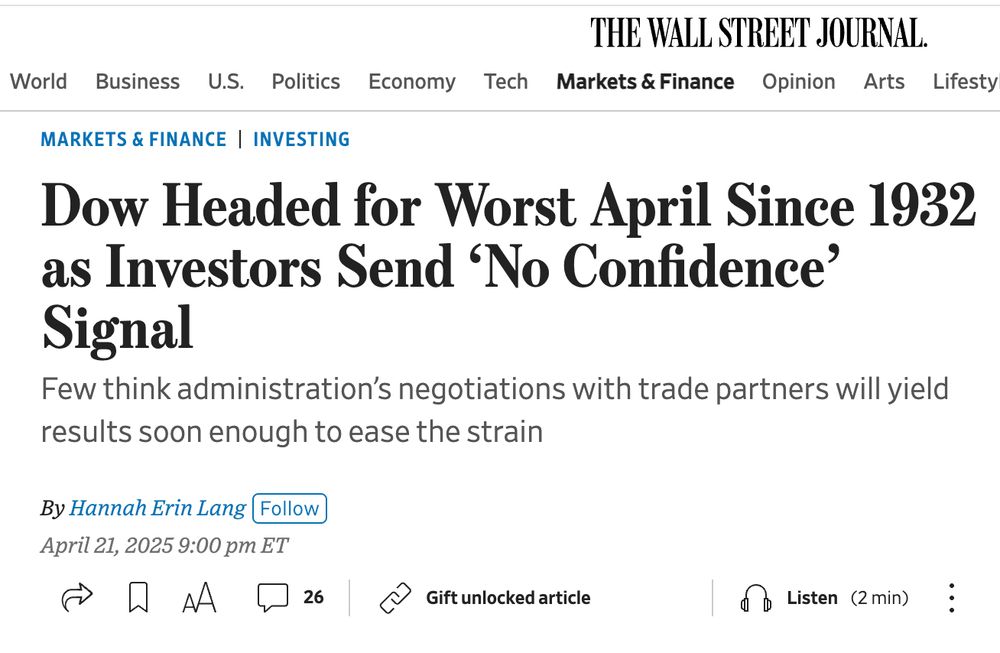Open the Opinion section
1000x653 pixels.
tap(798, 82)
